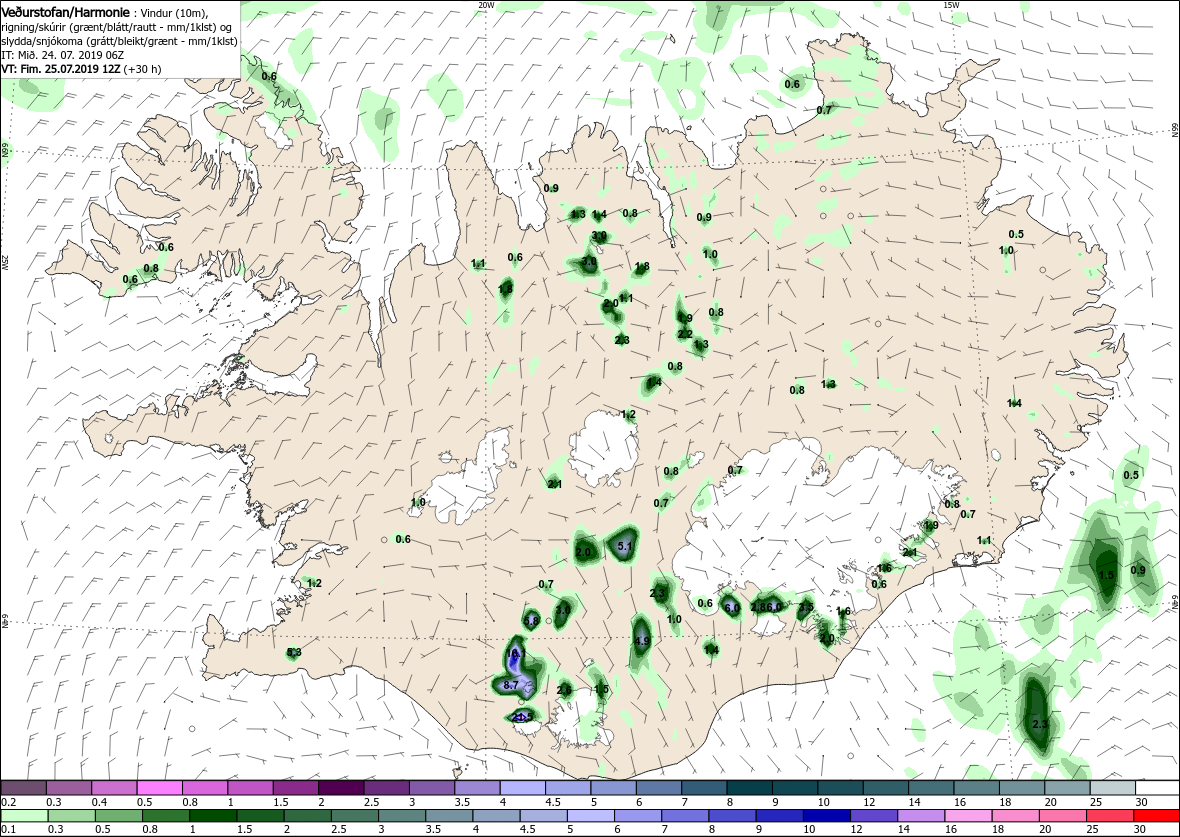The height and width of the screenshot is (837, 1180).
Task: Click the lightest green 0.1 swatch in bottom legend
Action: (24, 817)
